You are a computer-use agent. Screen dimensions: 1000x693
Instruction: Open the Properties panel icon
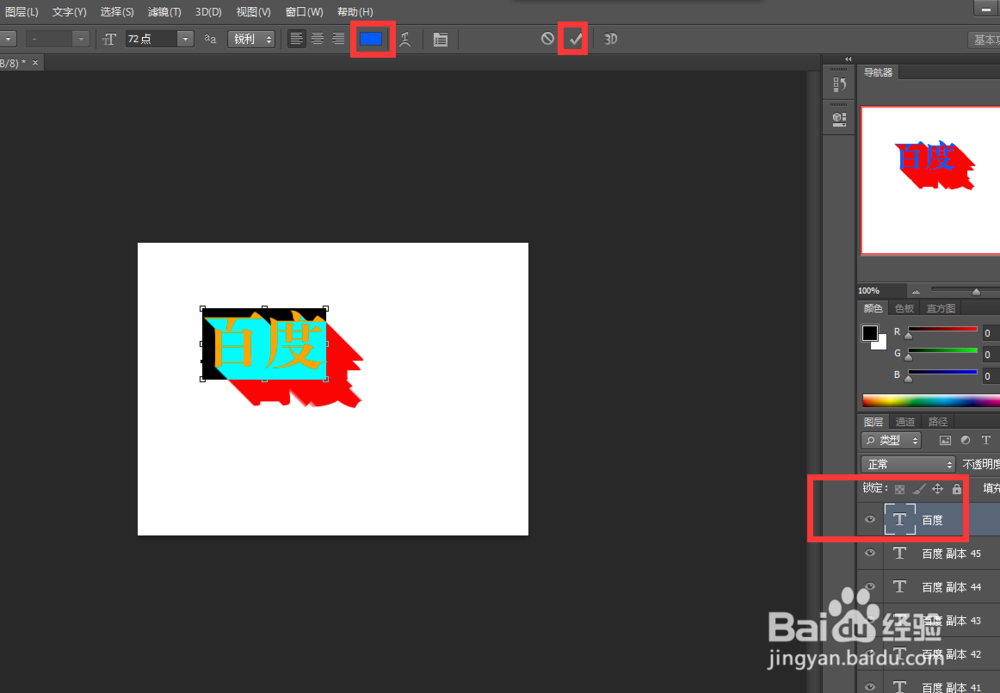839,119
